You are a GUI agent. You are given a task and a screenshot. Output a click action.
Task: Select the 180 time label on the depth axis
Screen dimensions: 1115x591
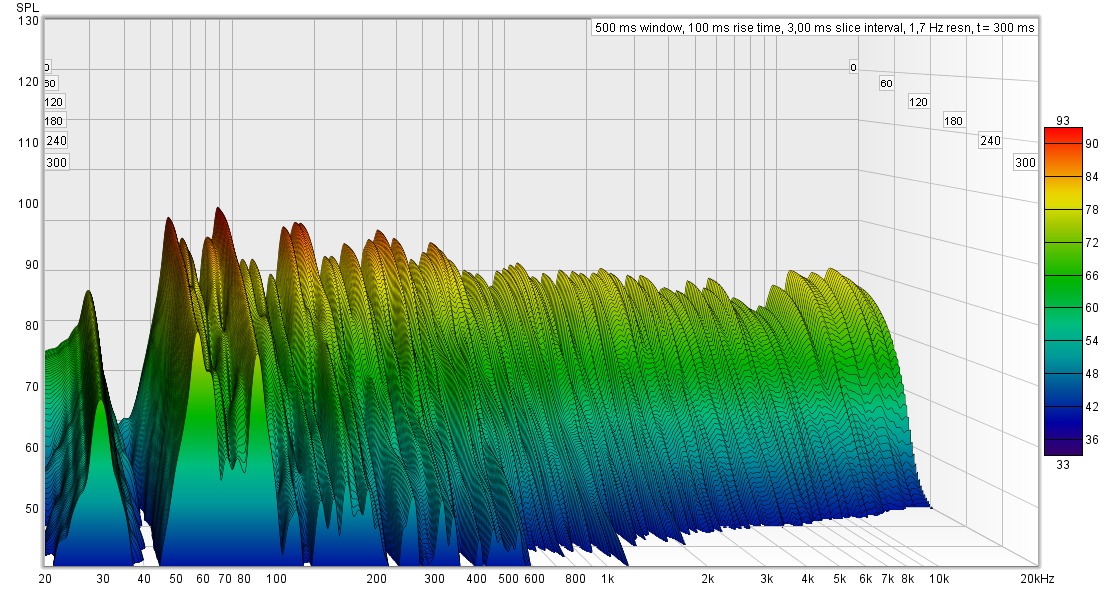tap(953, 121)
